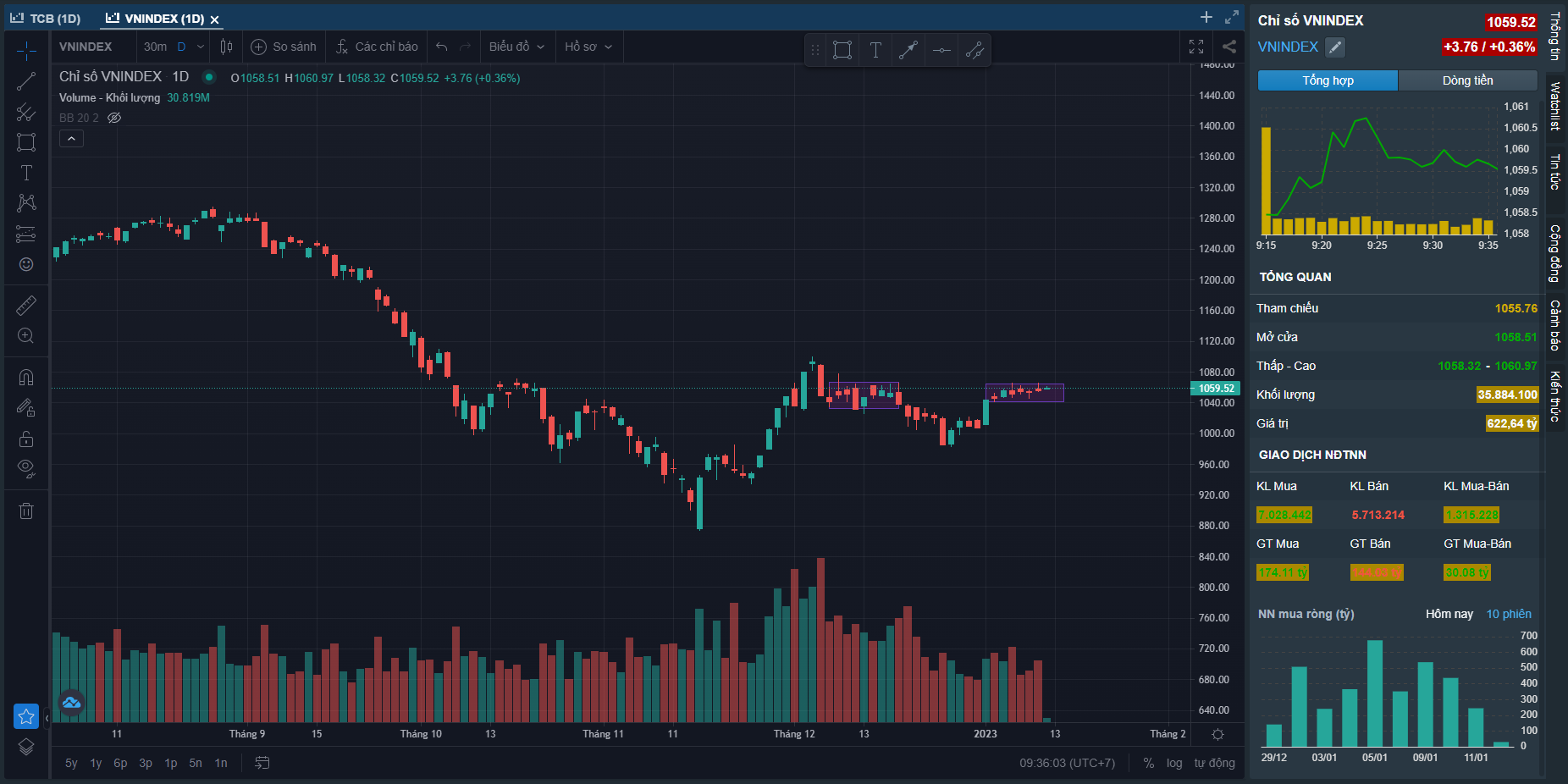The width and height of the screenshot is (1568, 784).
Task: Toggle the log scale option
Action: [x=1173, y=763]
